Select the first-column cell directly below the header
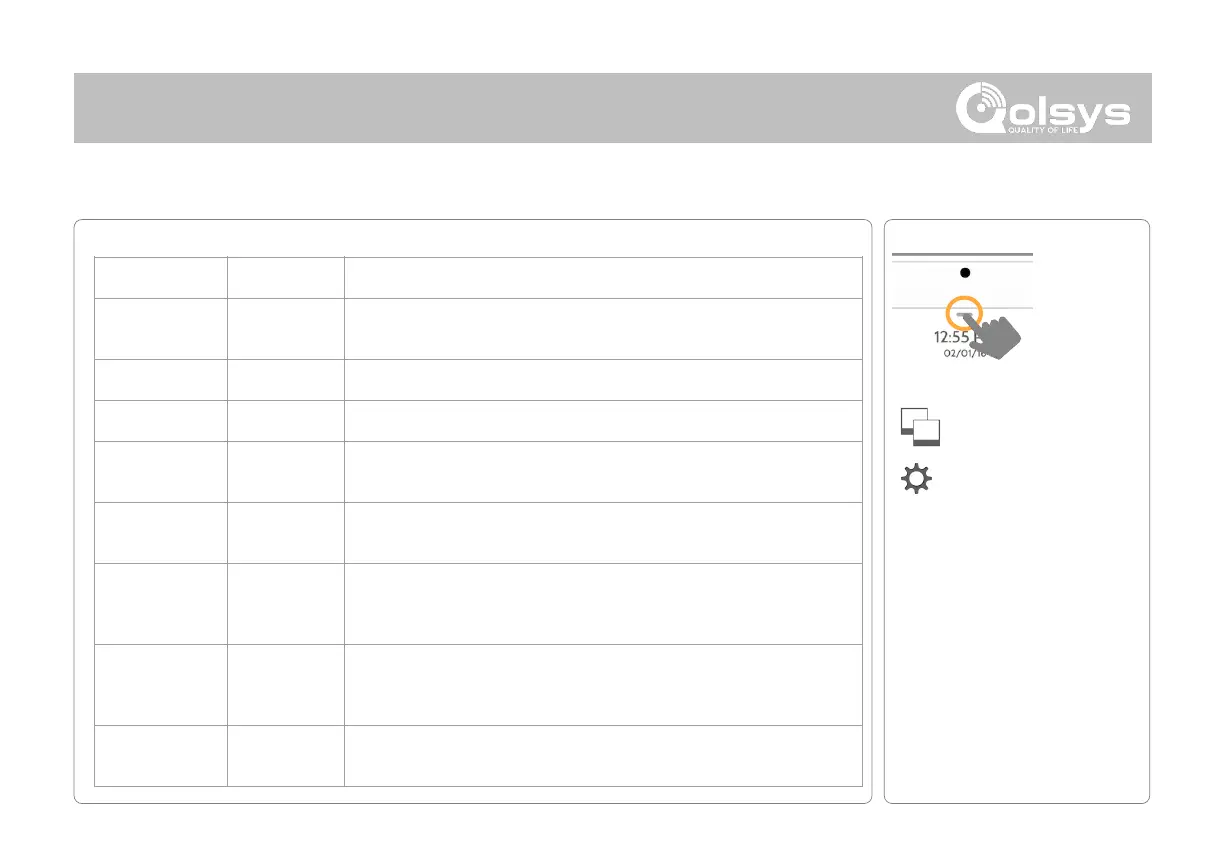This screenshot has height=864, width=1224. (160, 328)
